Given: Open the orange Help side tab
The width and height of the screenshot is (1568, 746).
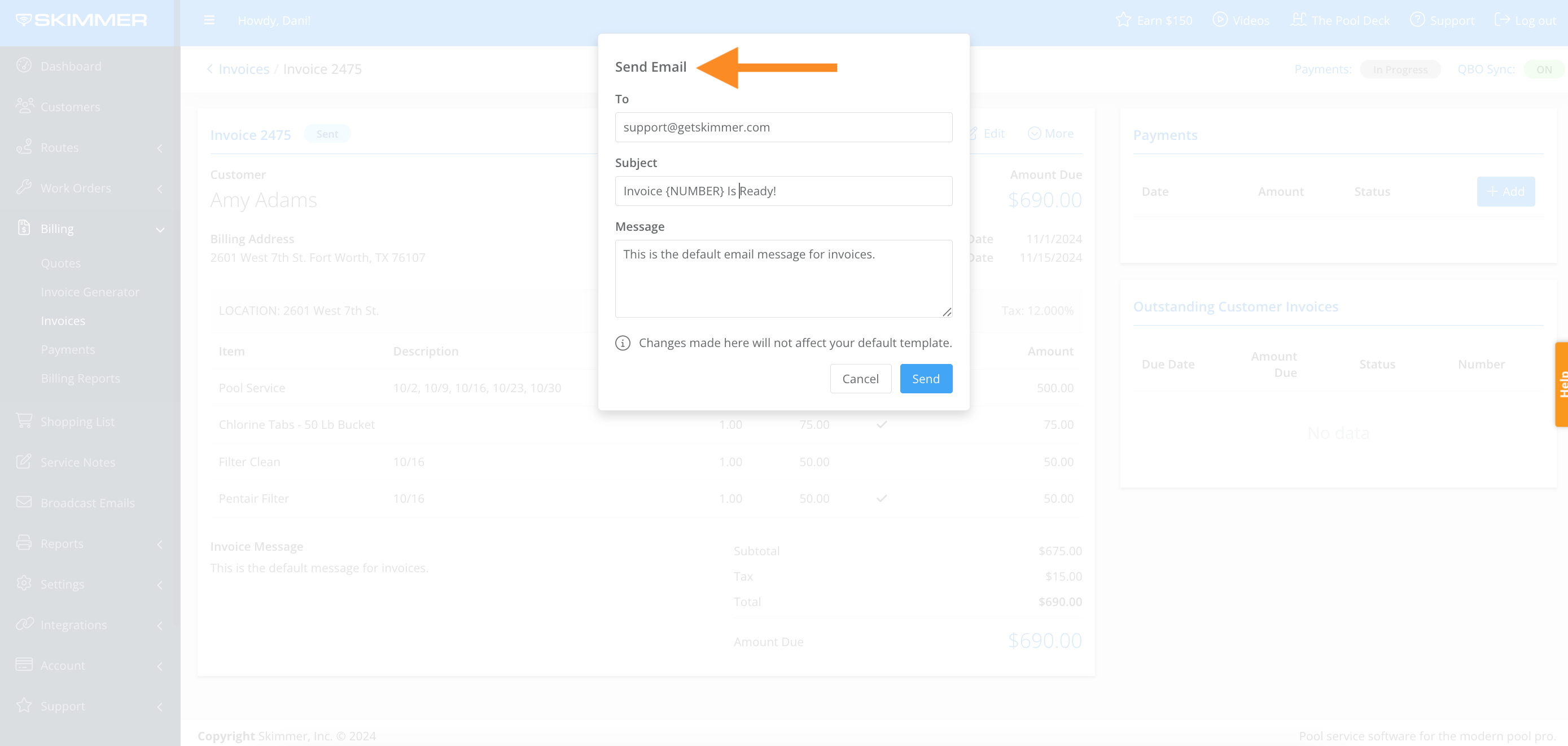Looking at the screenshot, I should pos(1562,384).
